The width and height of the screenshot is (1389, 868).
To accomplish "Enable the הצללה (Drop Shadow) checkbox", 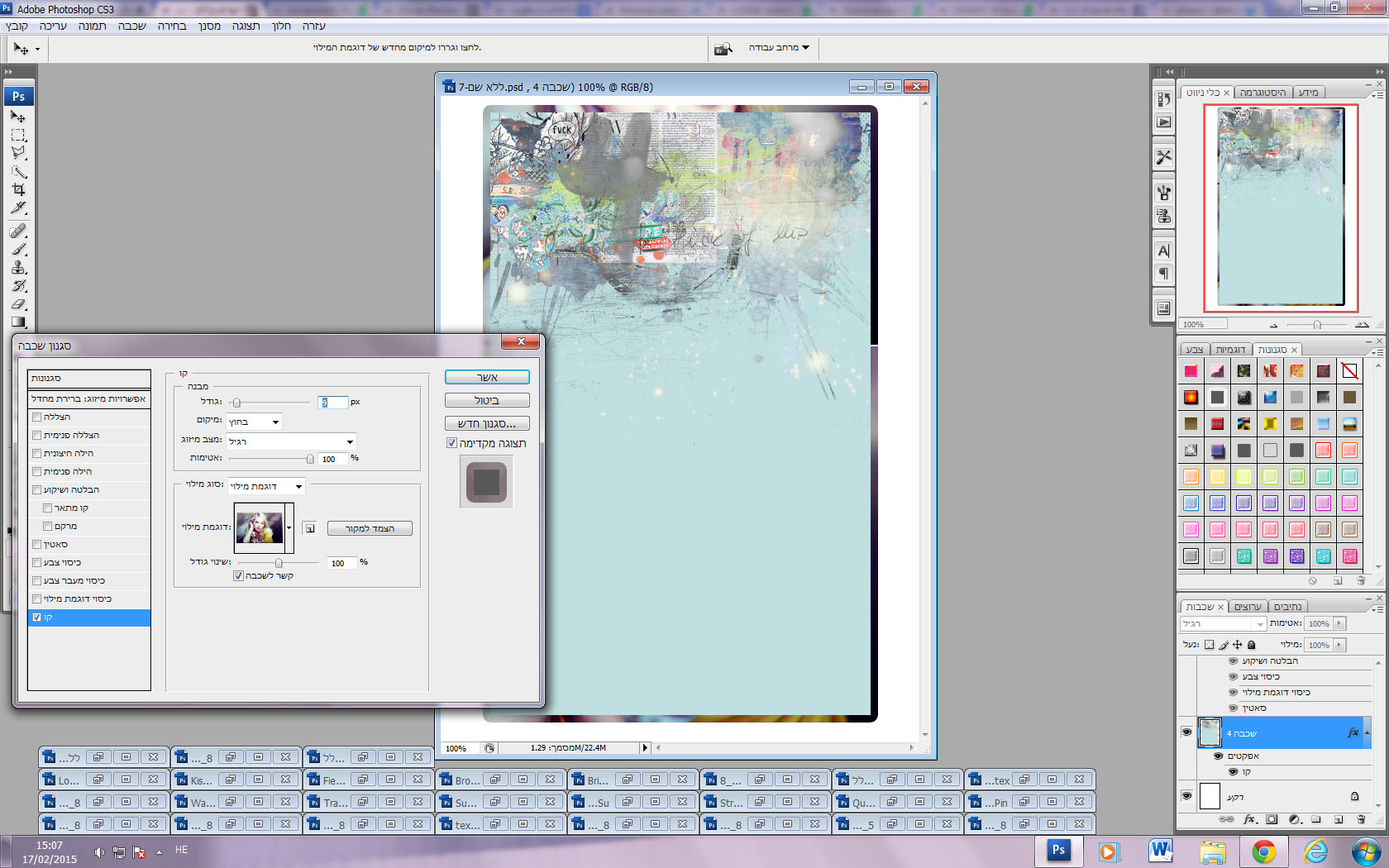I will coord(36,417).
